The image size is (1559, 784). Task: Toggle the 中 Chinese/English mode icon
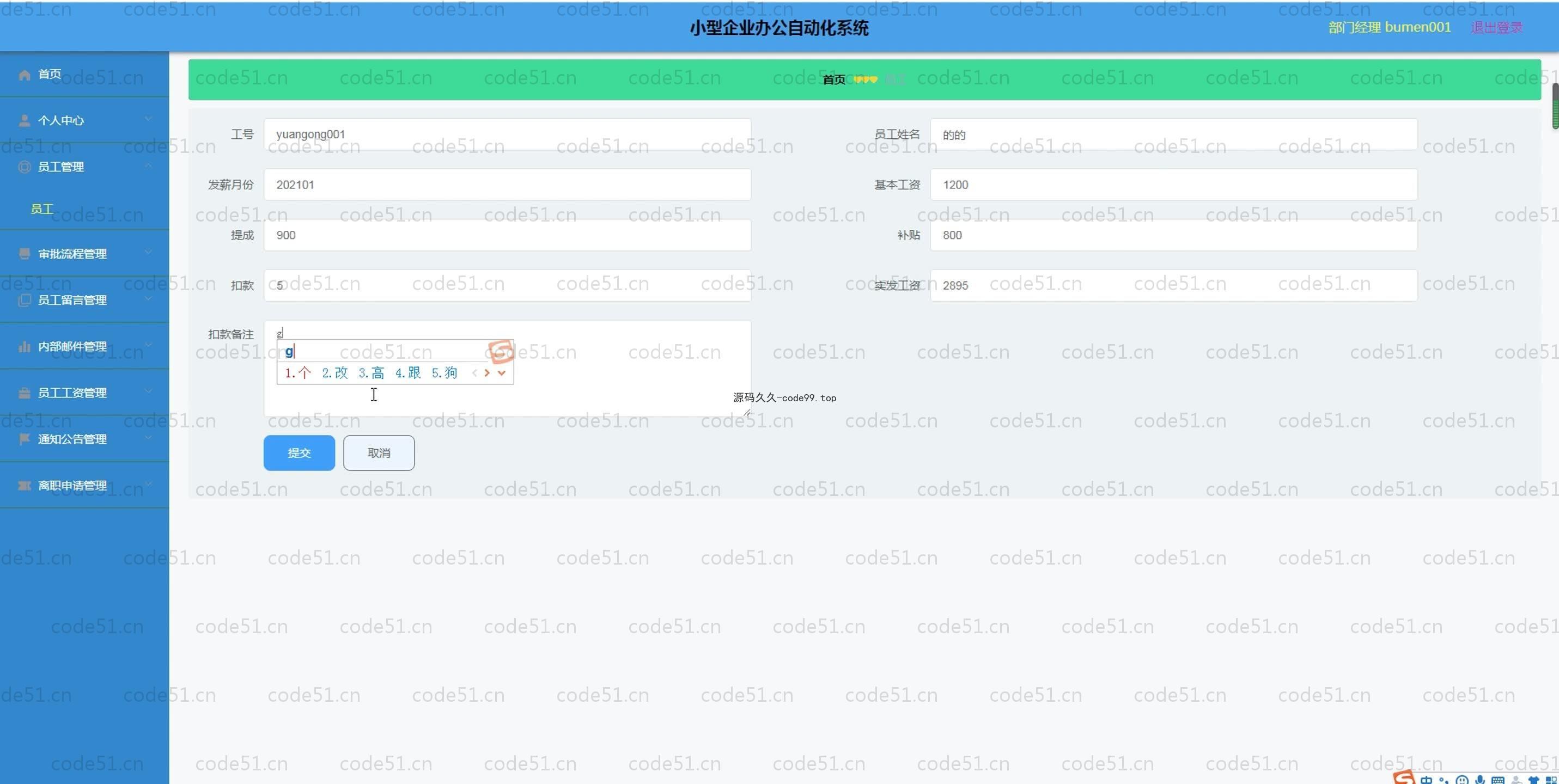(1427, 780)
